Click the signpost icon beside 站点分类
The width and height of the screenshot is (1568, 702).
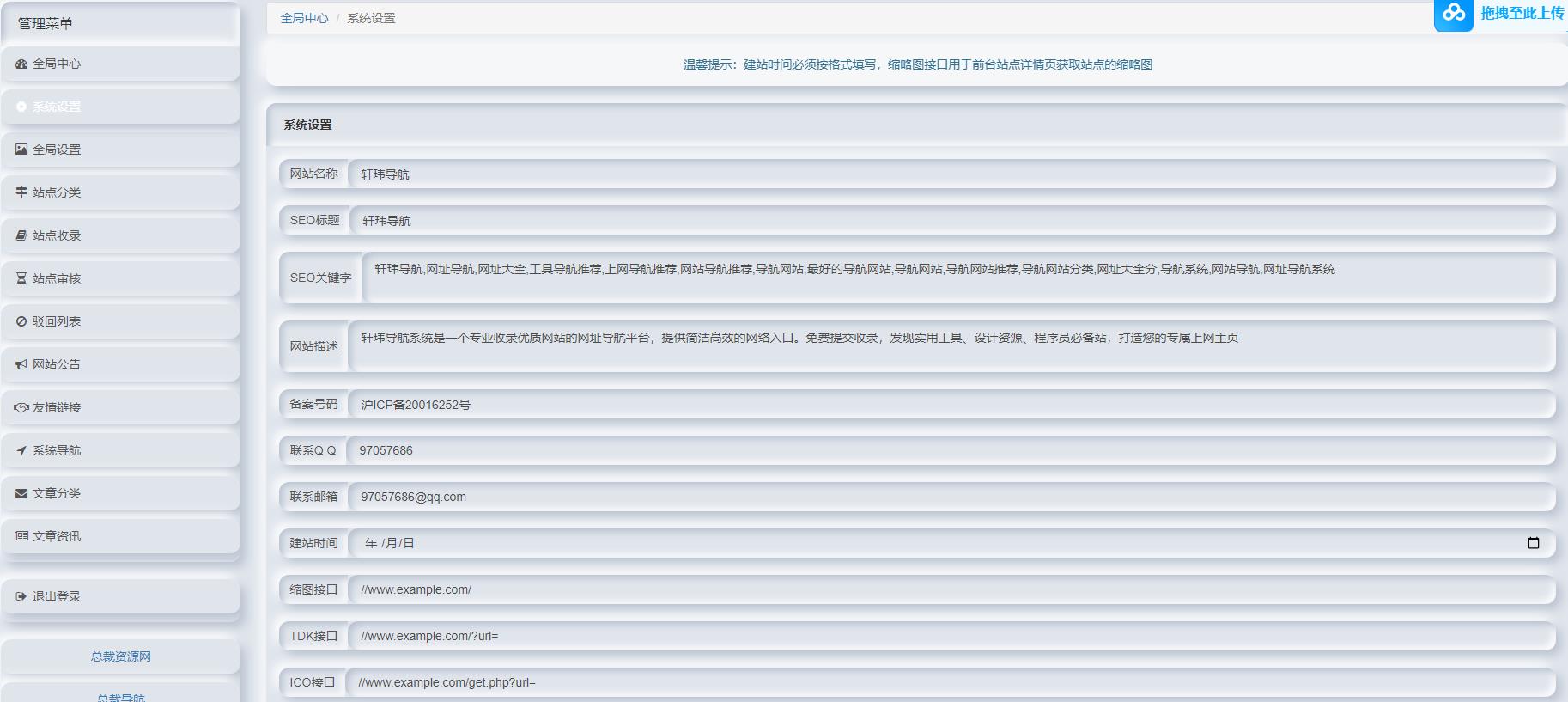(21, 192)
